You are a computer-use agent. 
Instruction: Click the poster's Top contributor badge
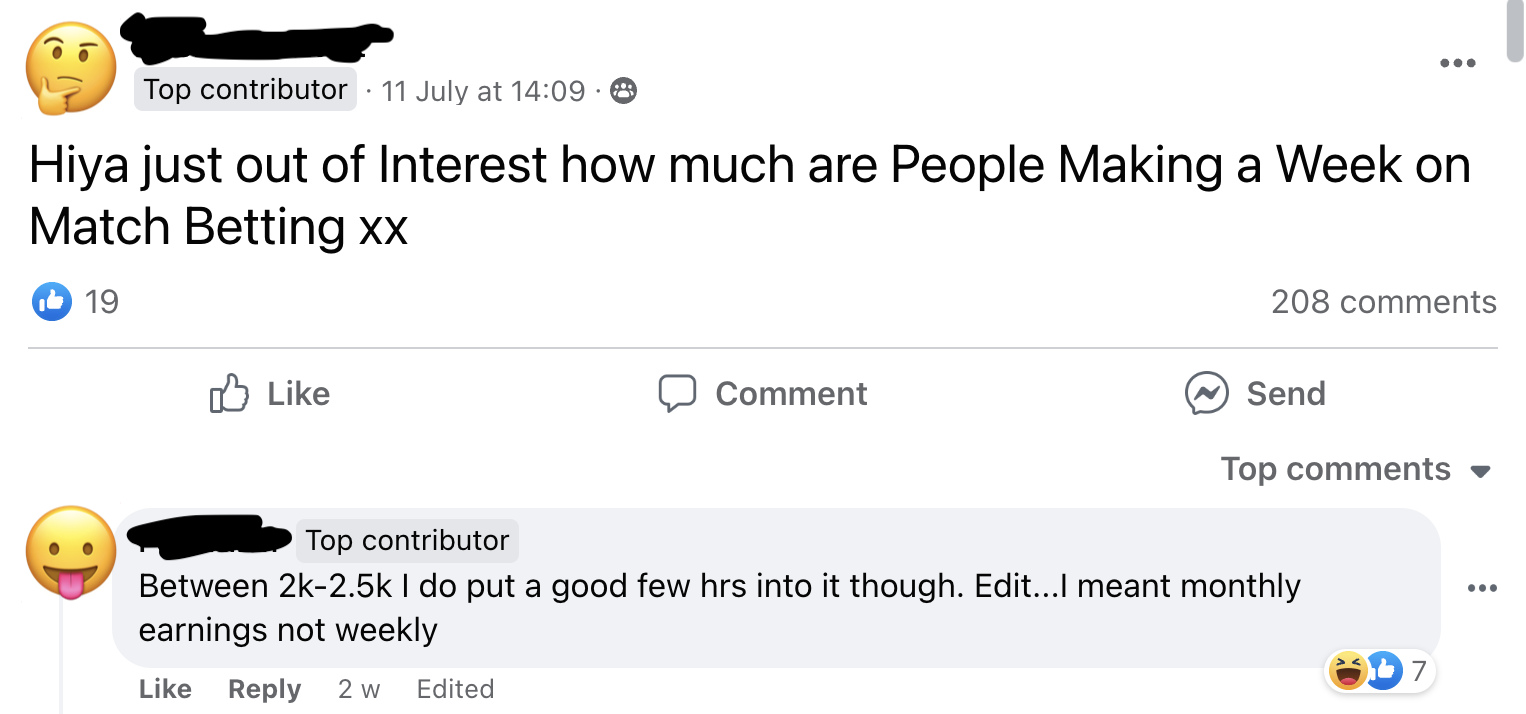coord(245,89)
